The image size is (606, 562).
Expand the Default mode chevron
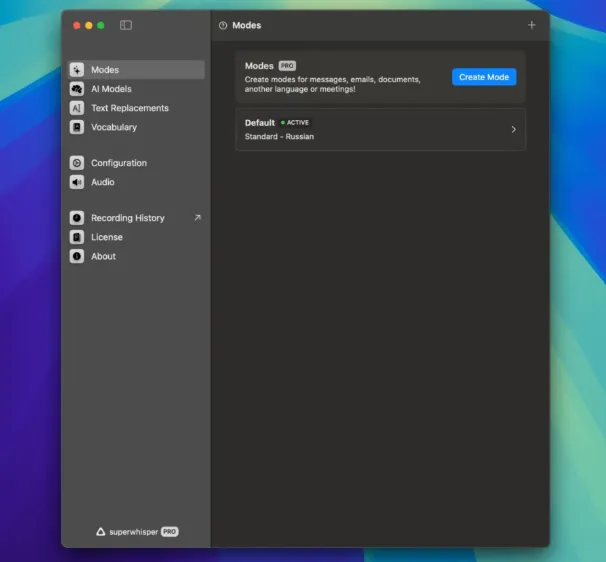[x=513, y=129]
